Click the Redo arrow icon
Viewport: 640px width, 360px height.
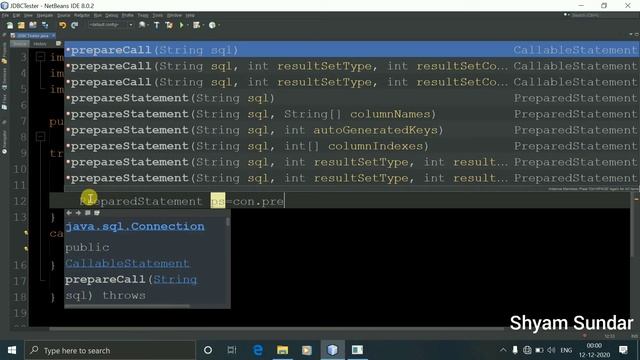(x=74, y=25)
